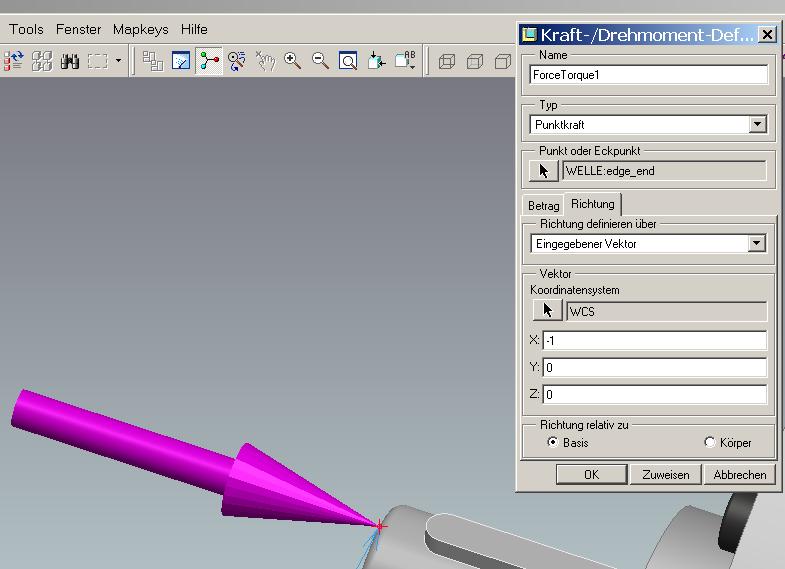Open the Mapkeys menu

click(x=141, y=30)
